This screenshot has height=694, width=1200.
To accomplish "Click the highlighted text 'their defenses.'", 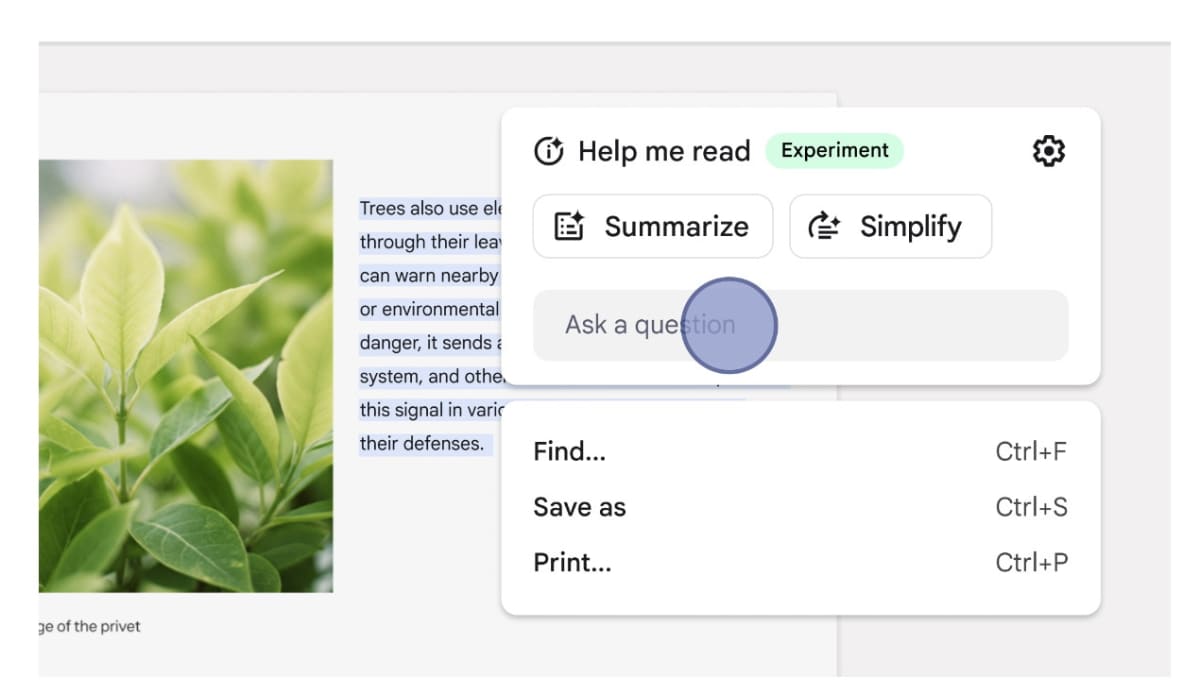I will coord(421,443).
